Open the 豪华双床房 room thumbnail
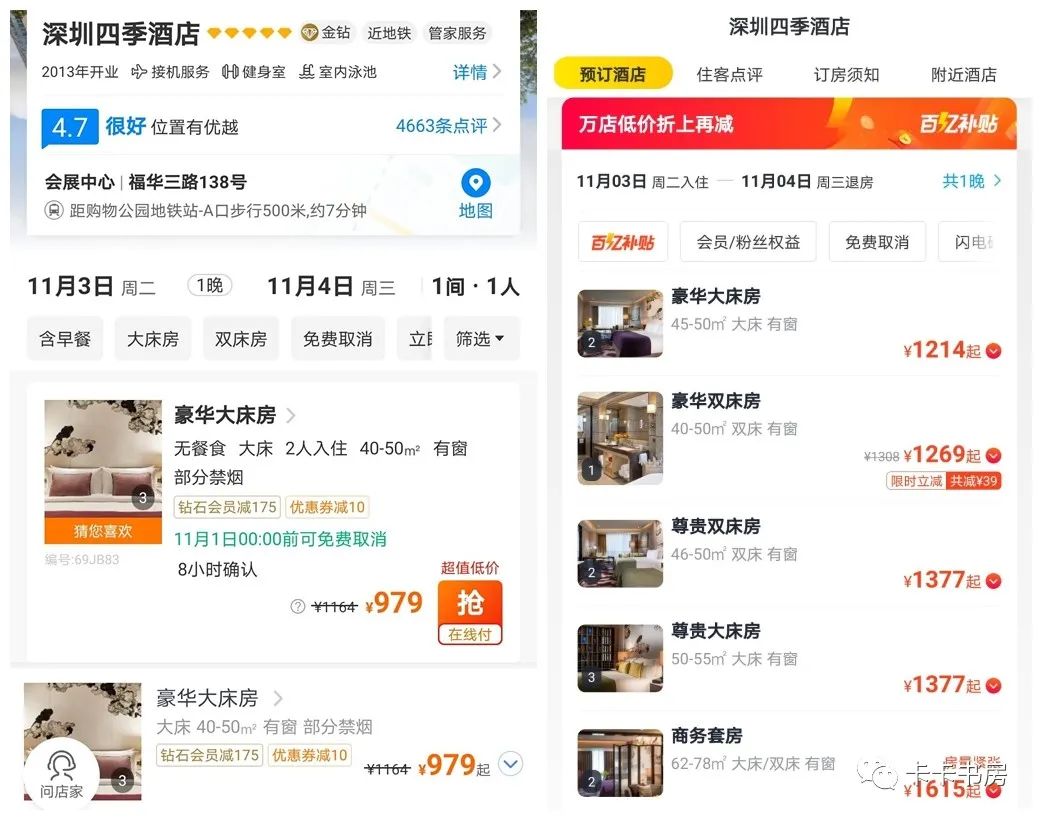Screen dimensions: 1042x820 (620, 438)
